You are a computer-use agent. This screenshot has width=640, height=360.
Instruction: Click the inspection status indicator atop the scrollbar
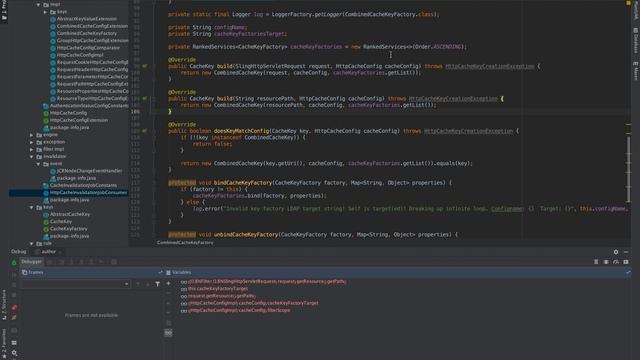coord(628,3)
